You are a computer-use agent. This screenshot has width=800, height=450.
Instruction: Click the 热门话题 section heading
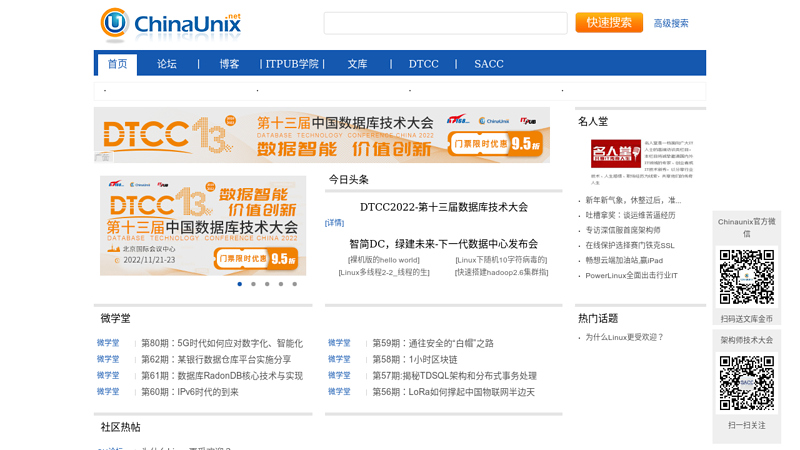point(598,319)
